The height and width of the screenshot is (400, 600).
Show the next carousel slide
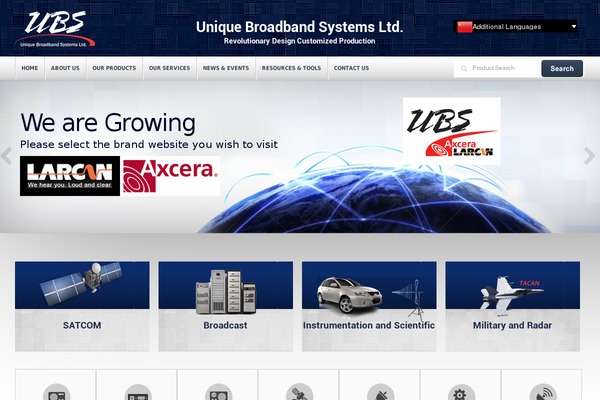589,155
